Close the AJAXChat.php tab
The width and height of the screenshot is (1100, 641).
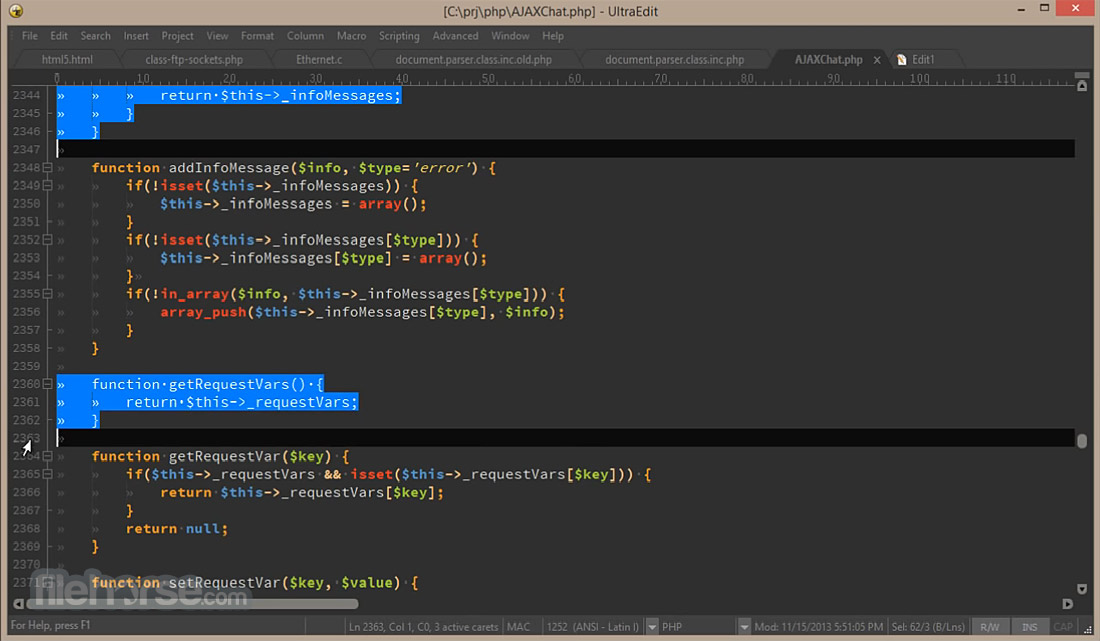877,60
